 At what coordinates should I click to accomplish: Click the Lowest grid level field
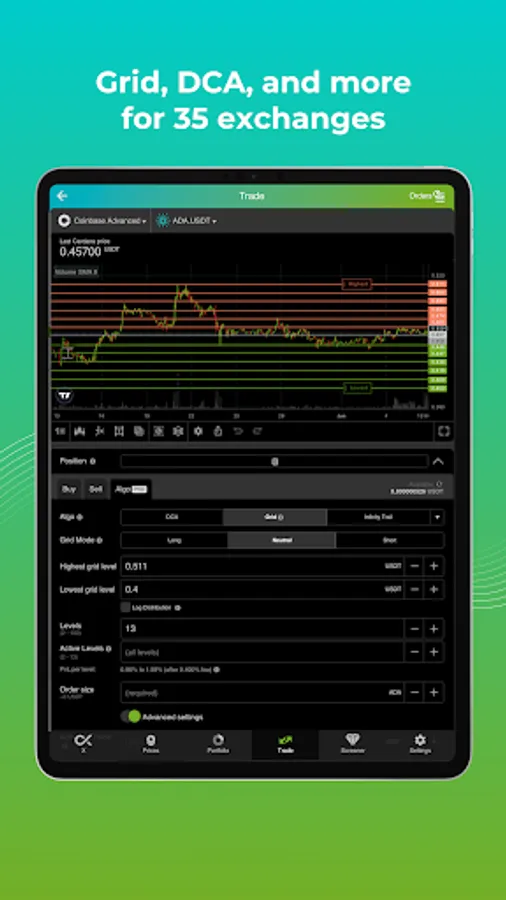coord(262,589)
